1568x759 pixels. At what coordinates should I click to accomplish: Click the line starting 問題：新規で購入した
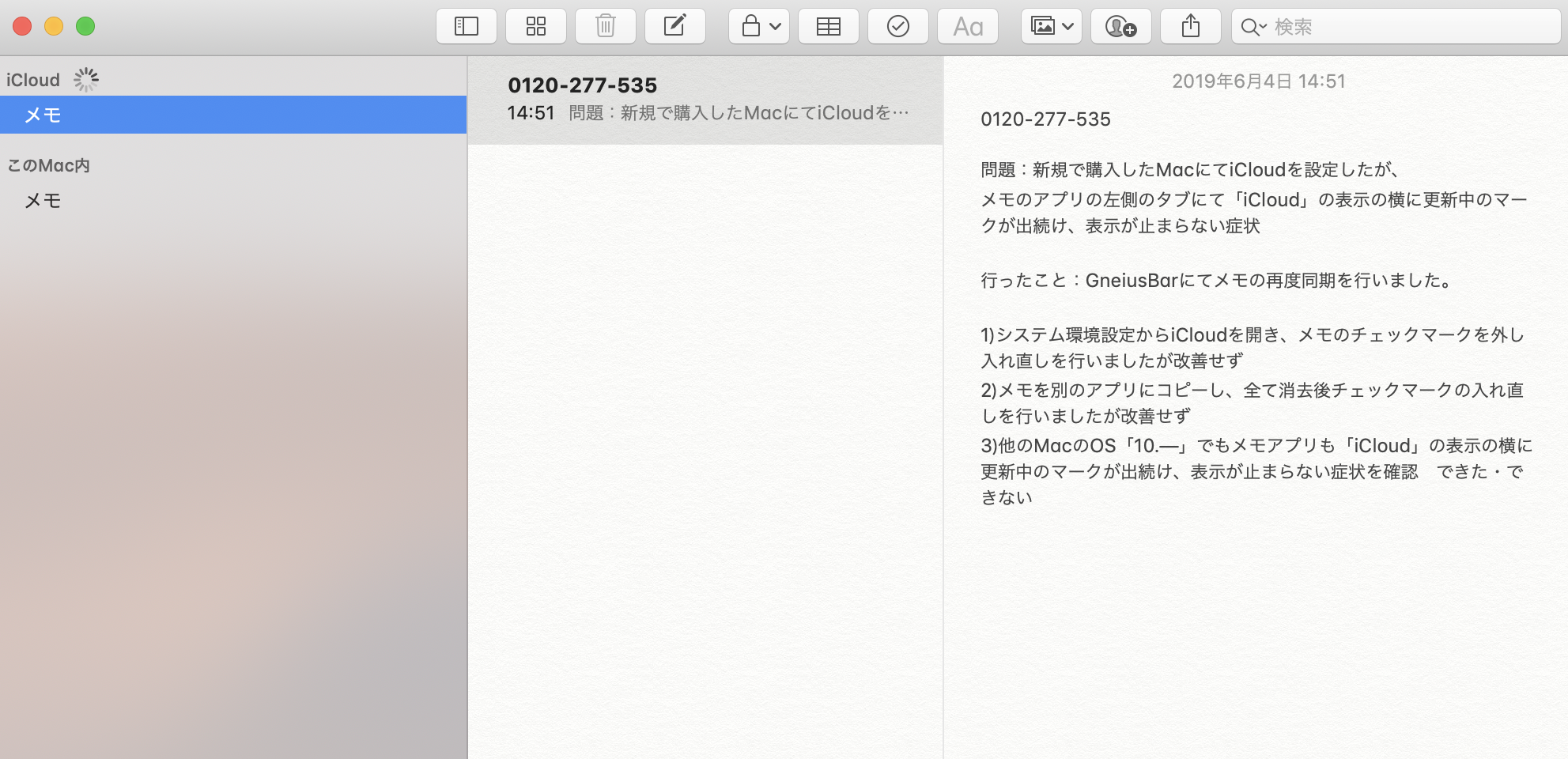[x=1190, y=170]
